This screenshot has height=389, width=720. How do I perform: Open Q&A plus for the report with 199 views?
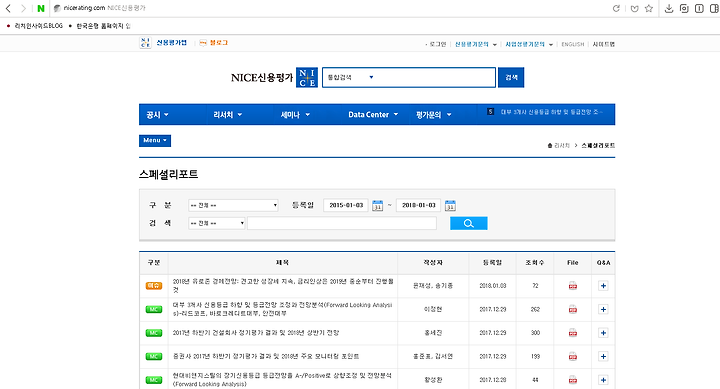pyautogui.click(x=603, y=356)
